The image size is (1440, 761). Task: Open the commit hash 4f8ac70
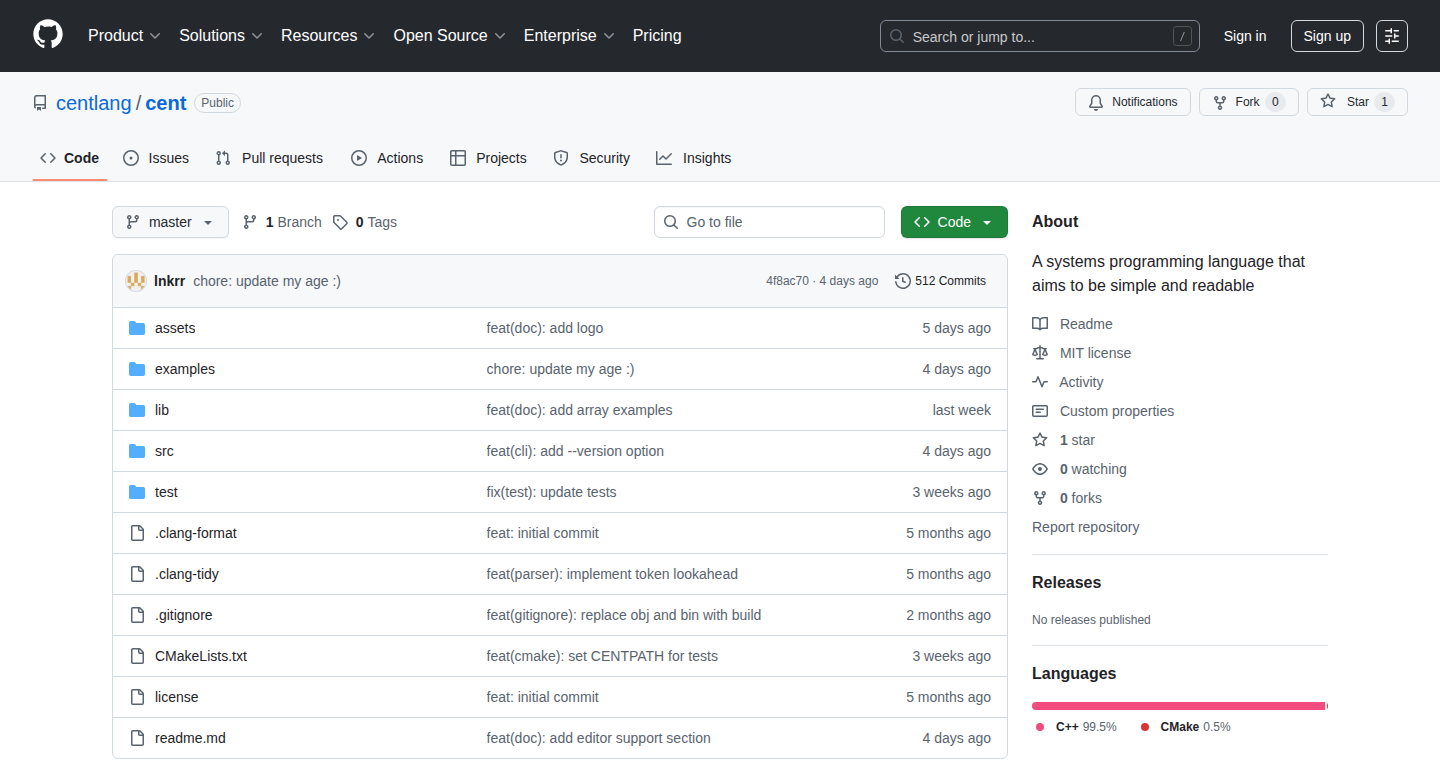point(787,281)
